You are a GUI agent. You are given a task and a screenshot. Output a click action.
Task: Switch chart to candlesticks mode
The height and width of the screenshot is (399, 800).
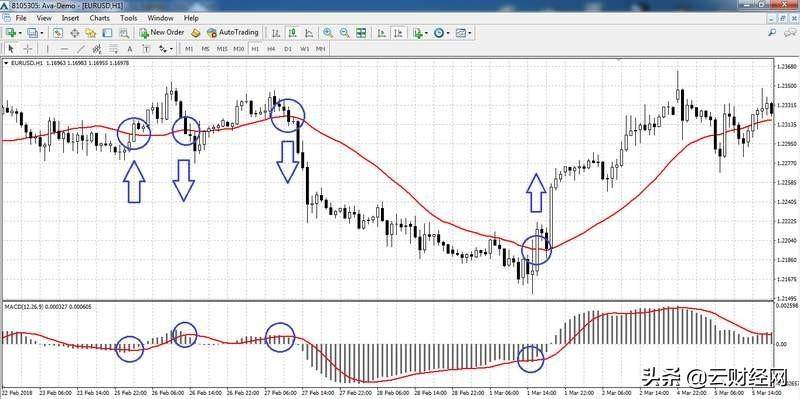[293, 33]
